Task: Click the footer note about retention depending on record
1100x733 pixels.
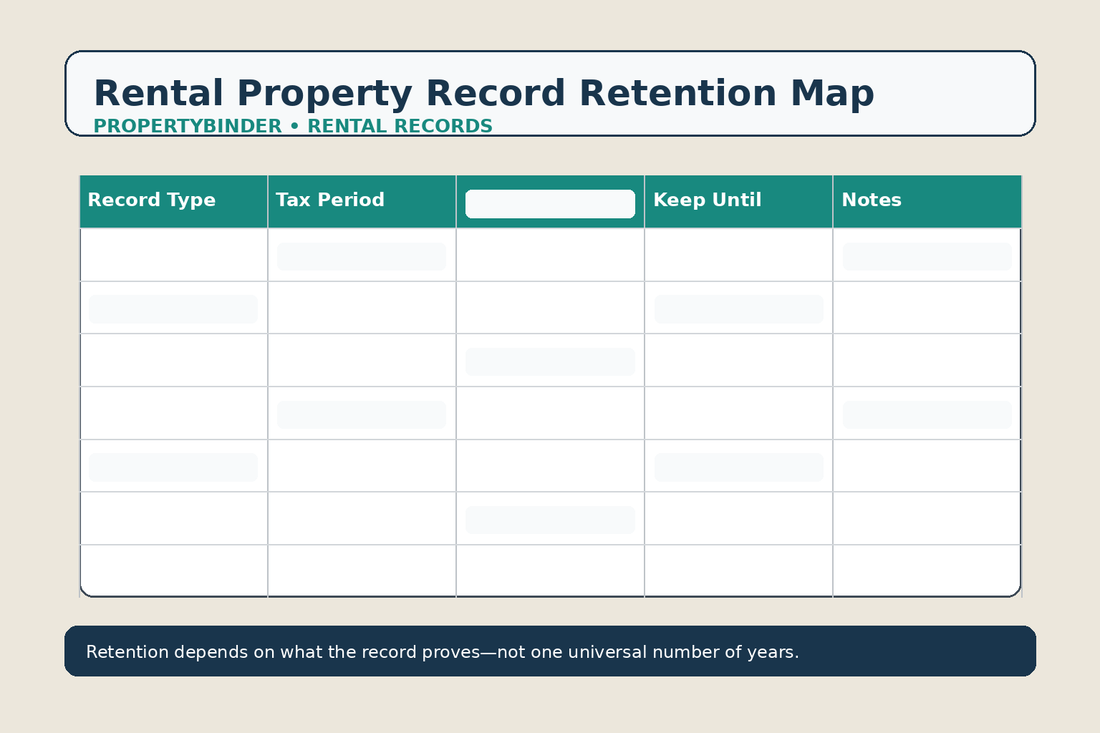Action: tap(442, 652)
